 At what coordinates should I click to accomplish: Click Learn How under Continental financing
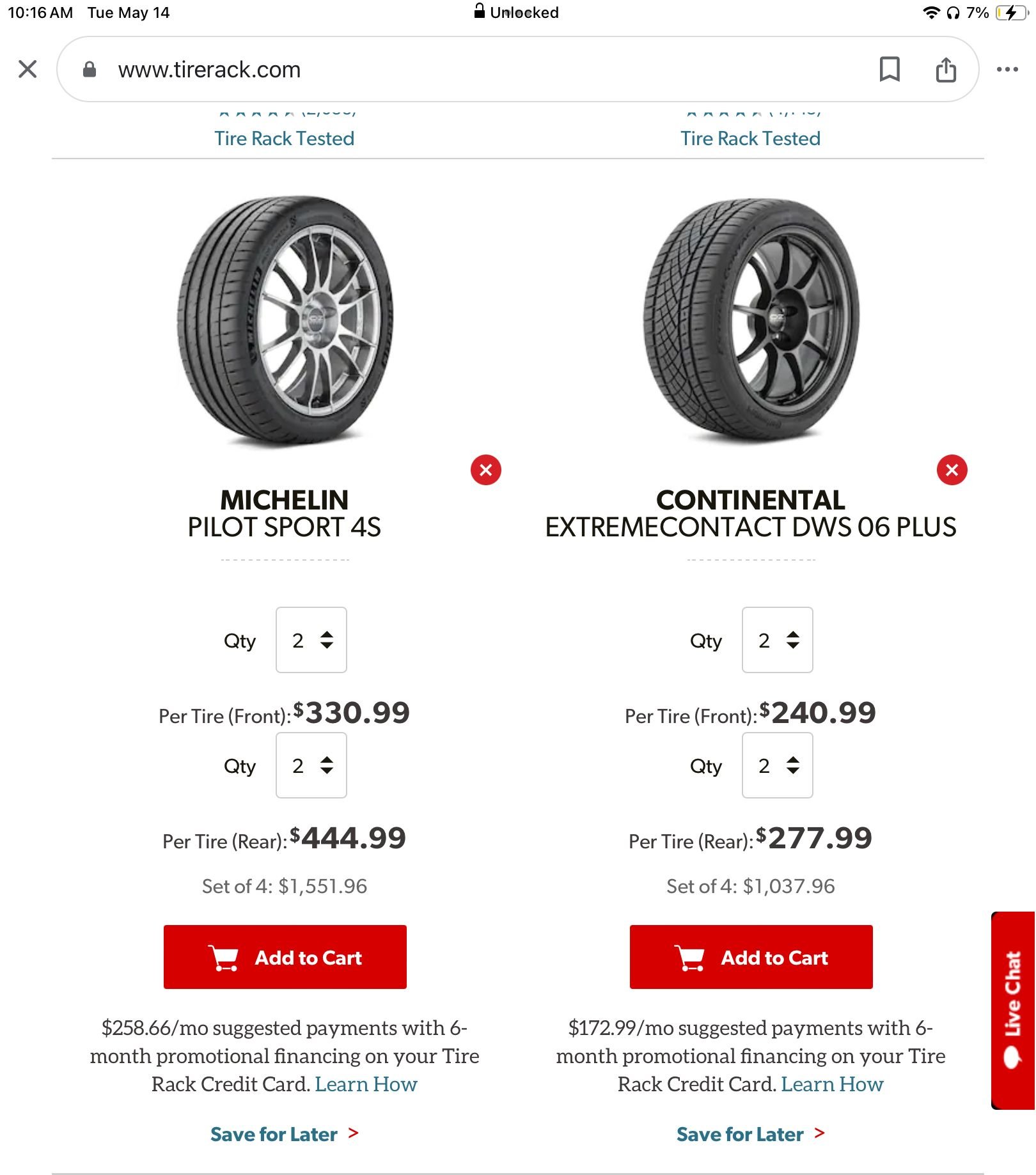click(831, 1084)
